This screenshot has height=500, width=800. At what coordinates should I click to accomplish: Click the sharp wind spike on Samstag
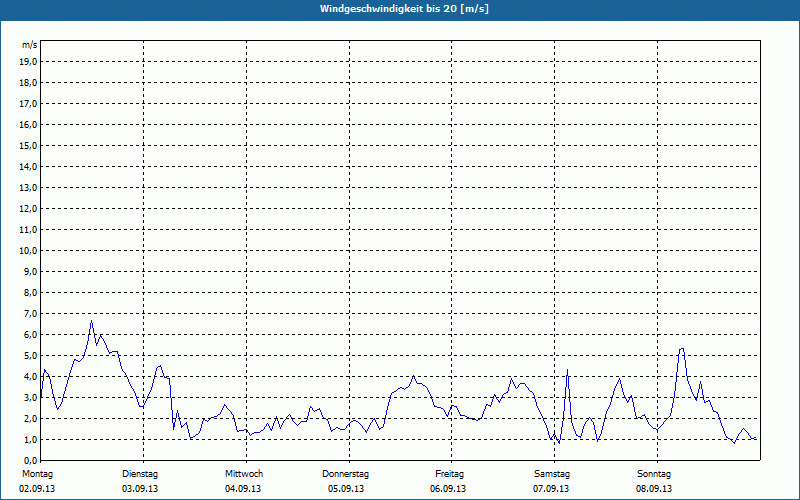click(x=567, y=370)
